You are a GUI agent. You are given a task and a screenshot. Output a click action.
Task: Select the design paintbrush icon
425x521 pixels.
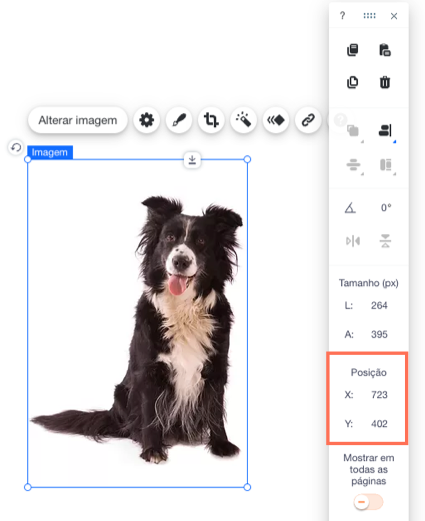(x=179, y=120)
